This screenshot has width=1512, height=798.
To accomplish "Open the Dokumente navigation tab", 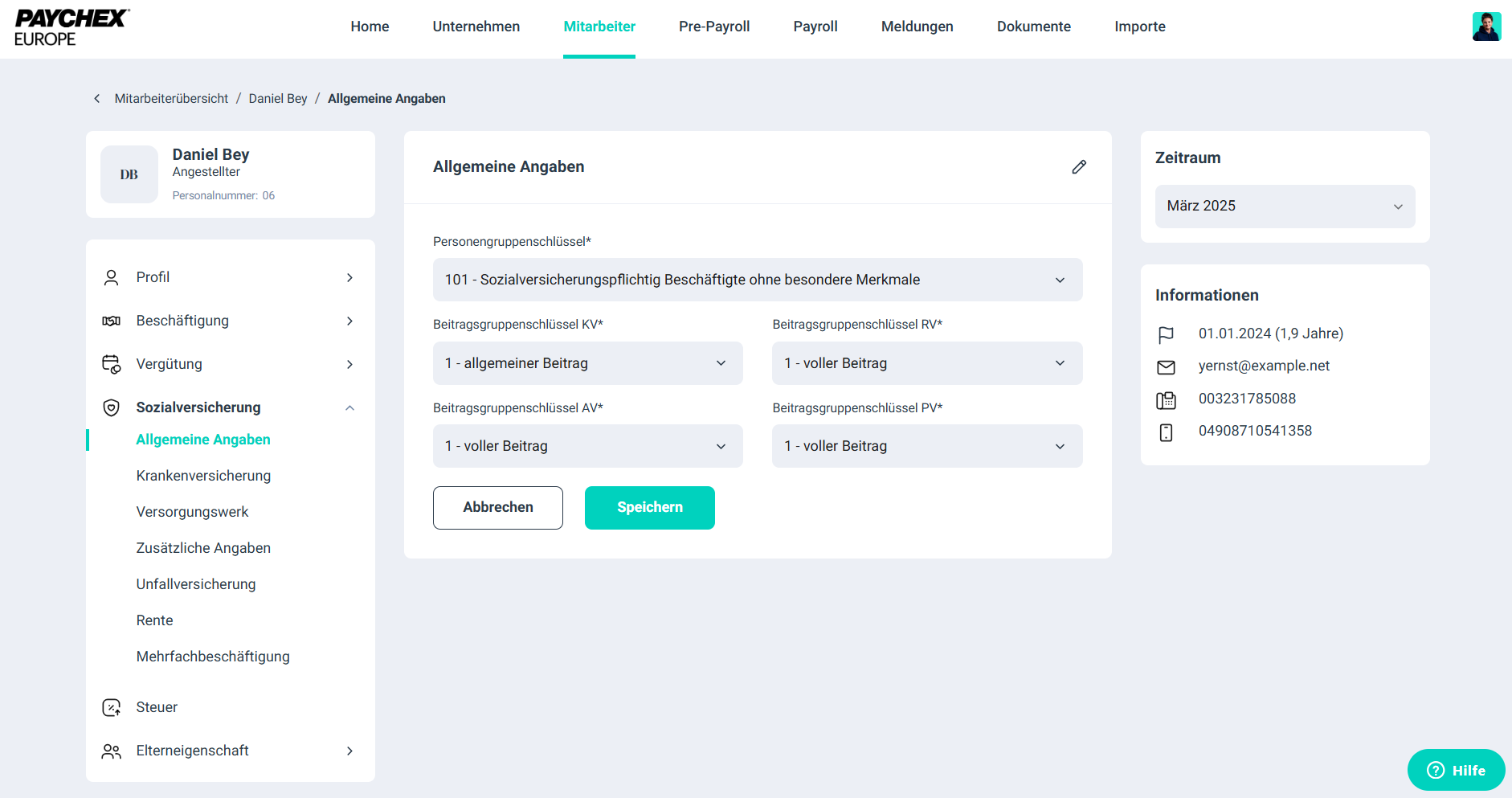I will coord(1033,27).
